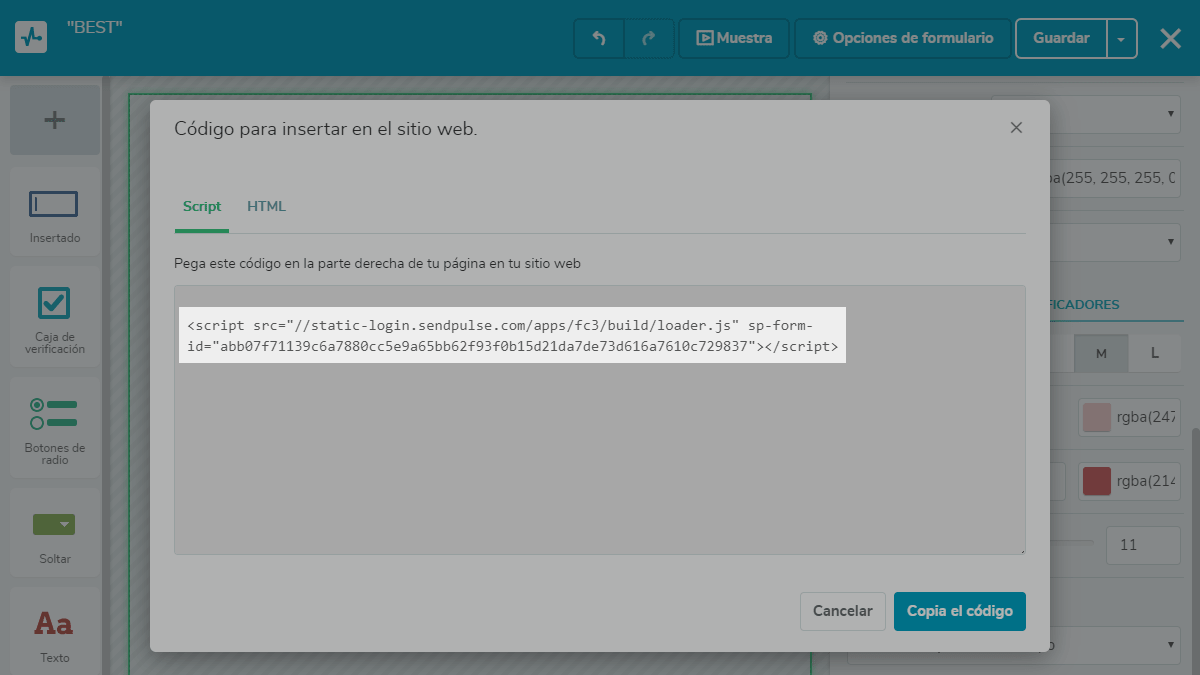Expand the Guardar dropdown arrow
Screen dimensions: 1200x675
(1122, 38)
